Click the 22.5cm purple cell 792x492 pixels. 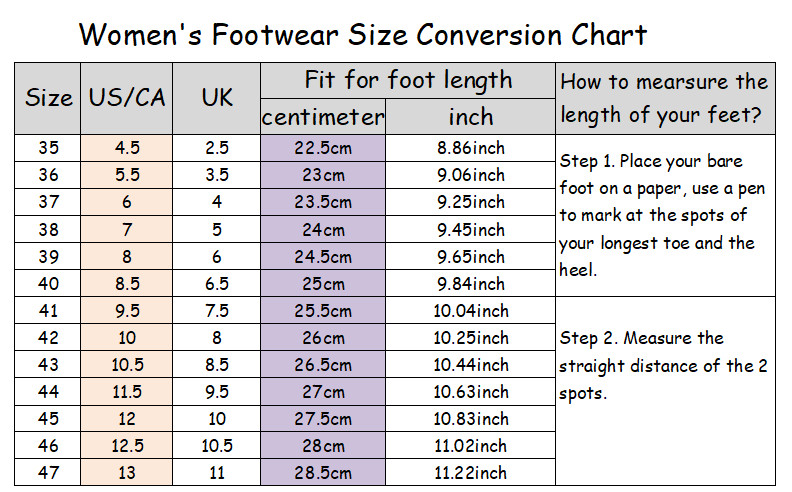[323, 148]
